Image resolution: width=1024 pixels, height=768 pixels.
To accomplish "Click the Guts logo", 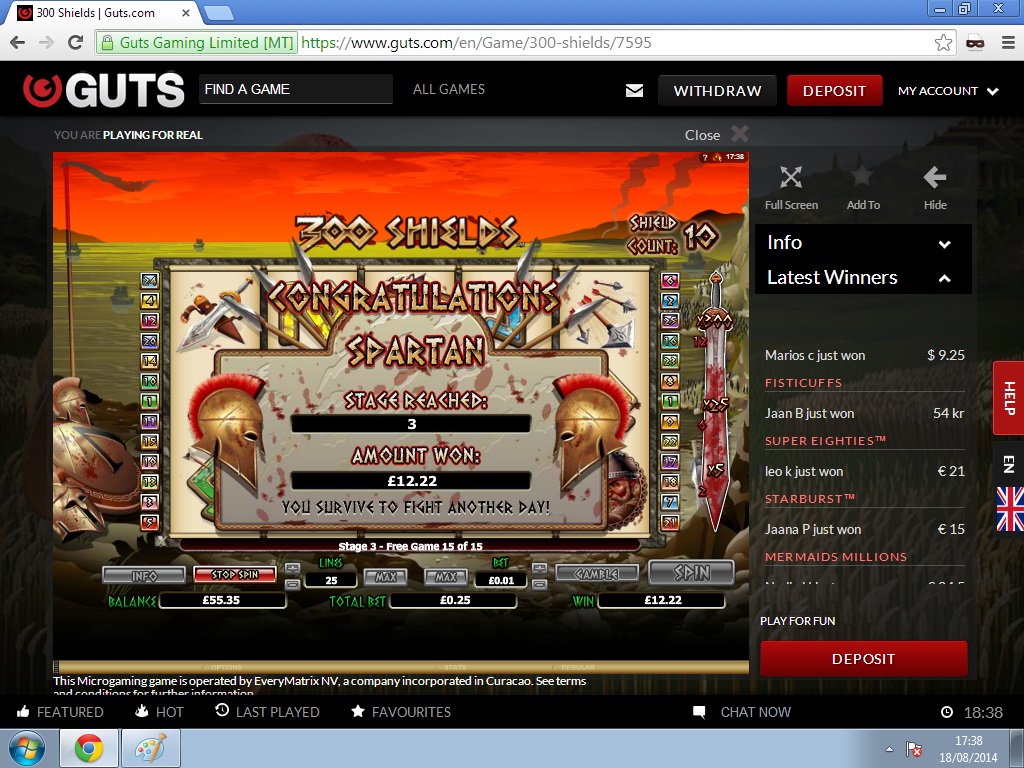I will [x=104, y=90].
